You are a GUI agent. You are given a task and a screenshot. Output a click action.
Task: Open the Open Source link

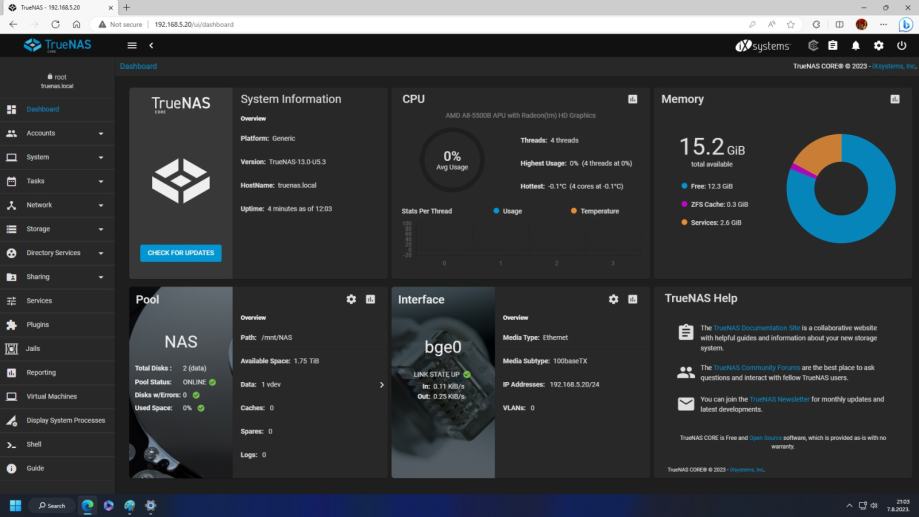(x=765, y=438)
